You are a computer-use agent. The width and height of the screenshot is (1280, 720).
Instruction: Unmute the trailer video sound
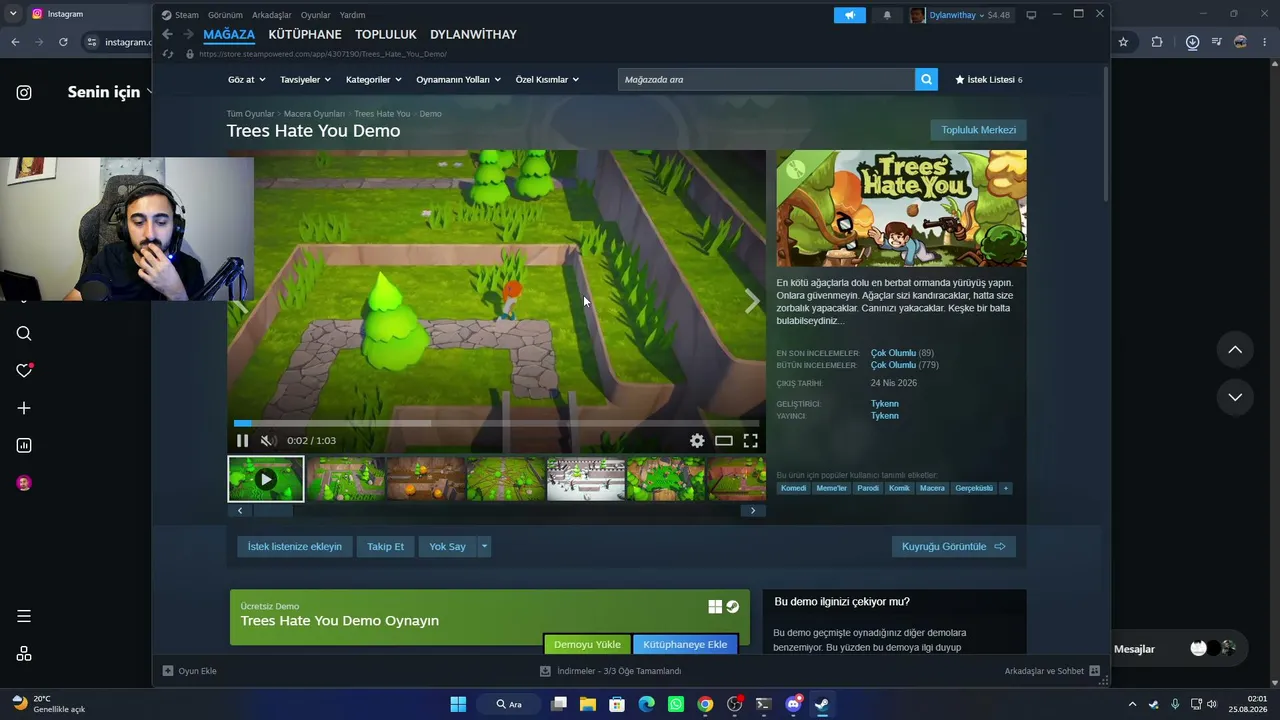[267, 440]
